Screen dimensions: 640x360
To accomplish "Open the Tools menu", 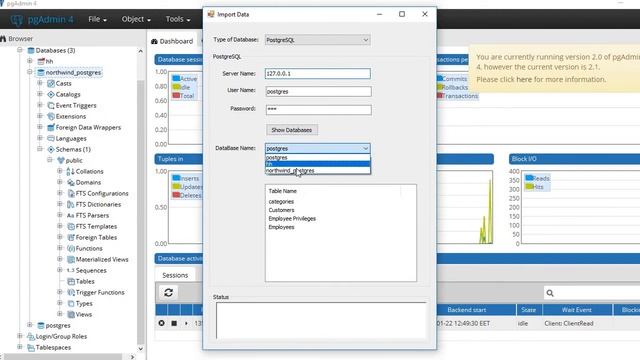I will pyautogui.click(x=178, y=19).
